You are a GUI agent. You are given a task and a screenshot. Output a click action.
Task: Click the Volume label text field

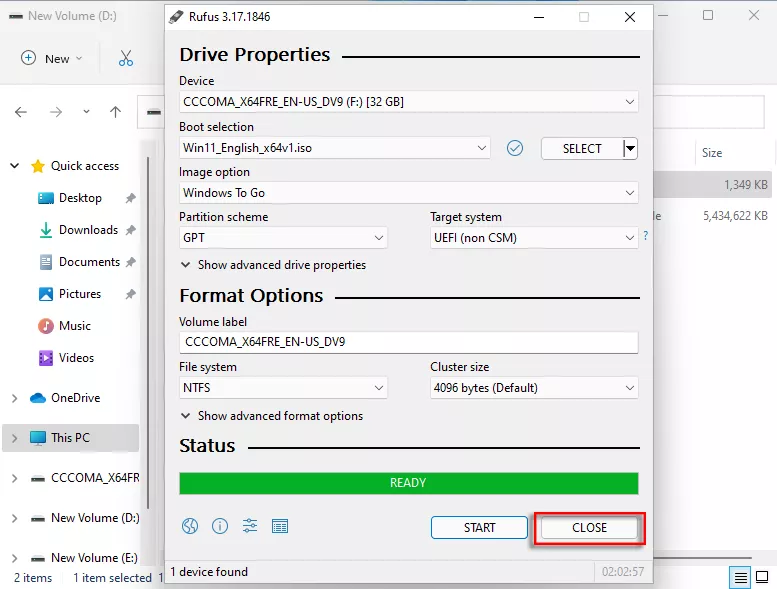click(x=408, y=342)
